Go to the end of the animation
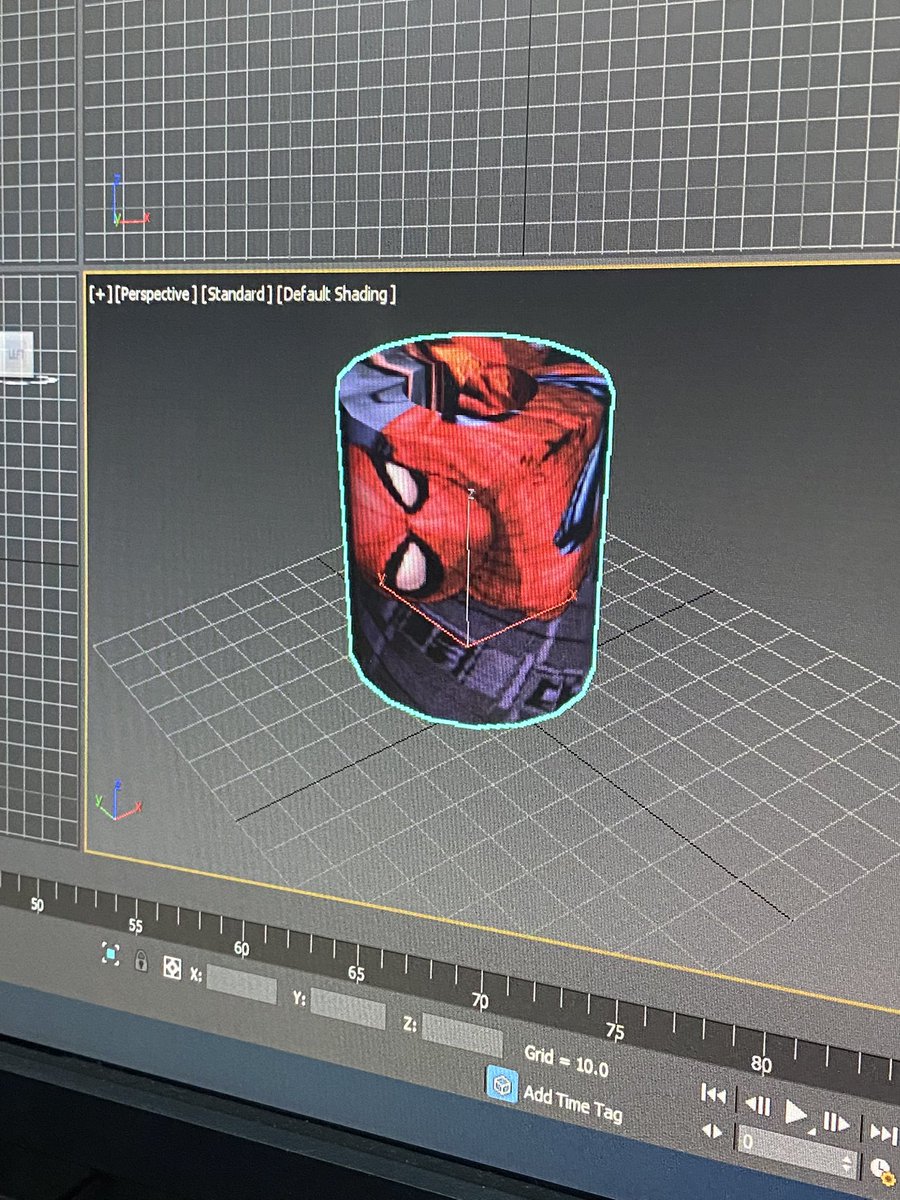Image resolution: width=900 pixels, height=1200 pixels. click(x=883, y=1132)
